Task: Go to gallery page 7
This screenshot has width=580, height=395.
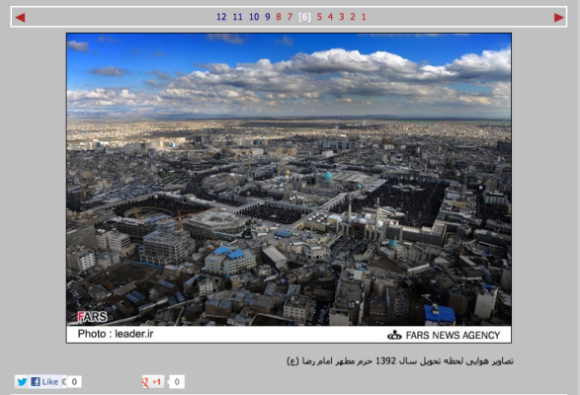Action: tap(290, 17)
